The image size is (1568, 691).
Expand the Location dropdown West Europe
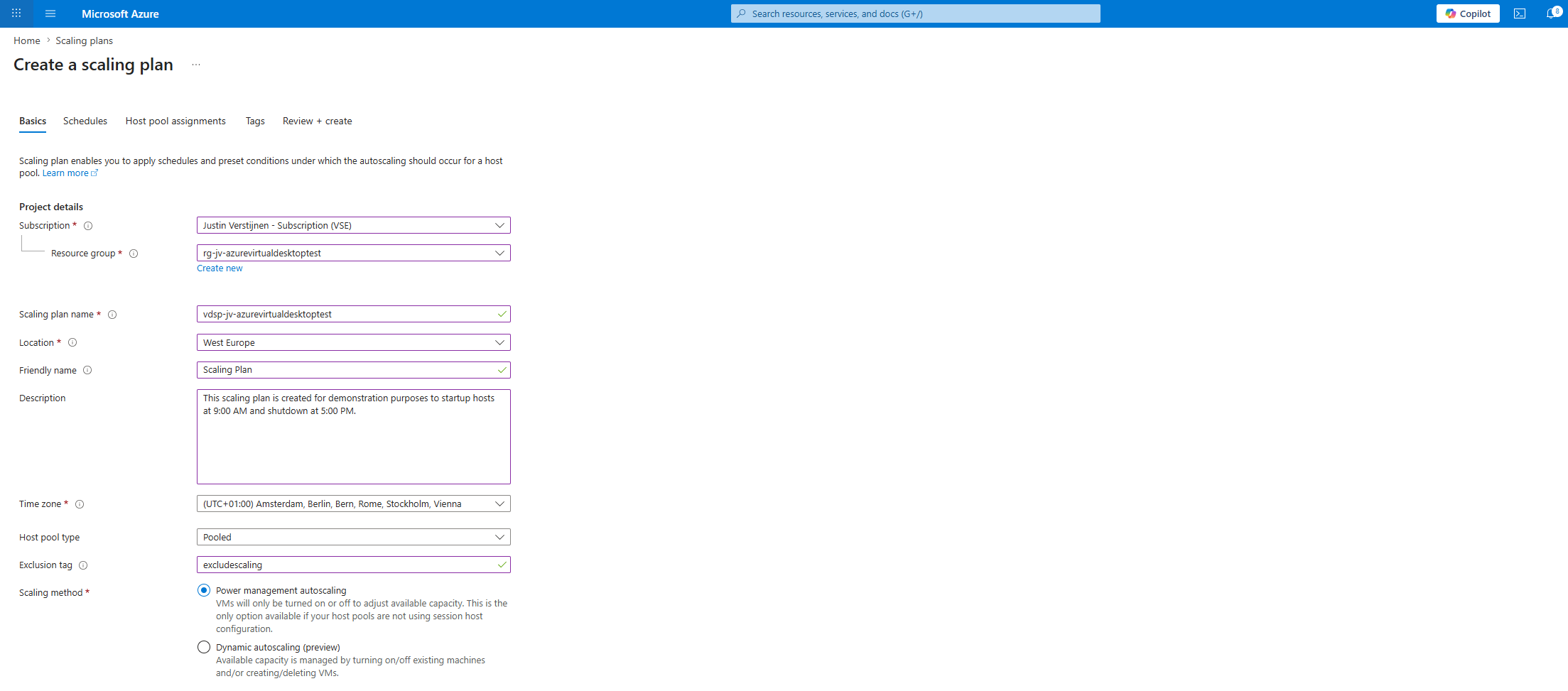[x=354, y=342]
